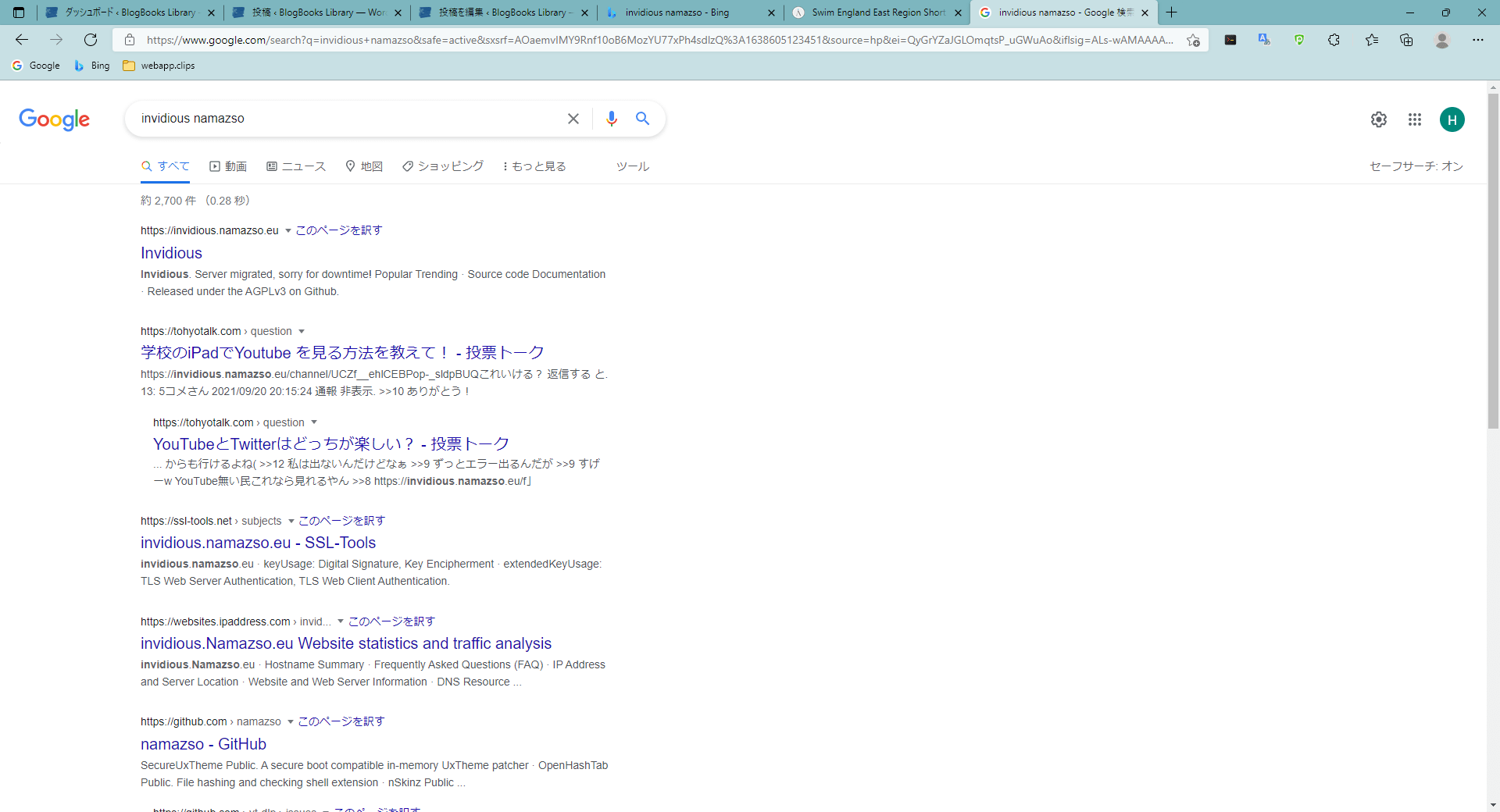Click inside the Google search input field
Viewport: 1500px width, 812px height.
point(344,119)
